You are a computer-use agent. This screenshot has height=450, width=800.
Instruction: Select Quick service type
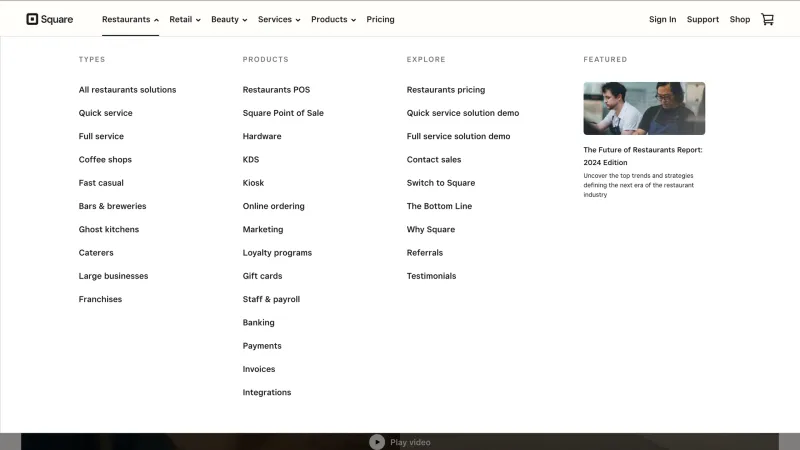(x=105, y=113)
